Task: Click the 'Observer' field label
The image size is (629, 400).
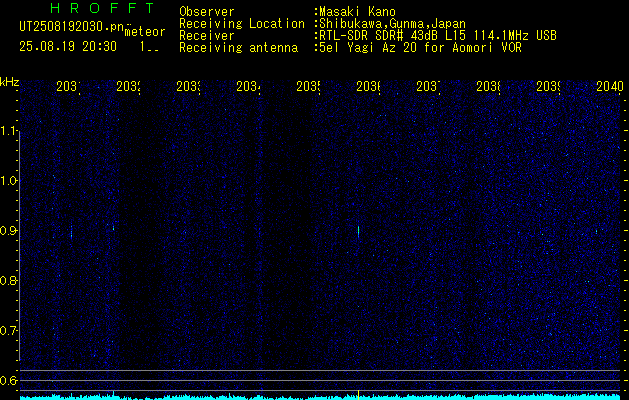Action: tap(207, 12)
